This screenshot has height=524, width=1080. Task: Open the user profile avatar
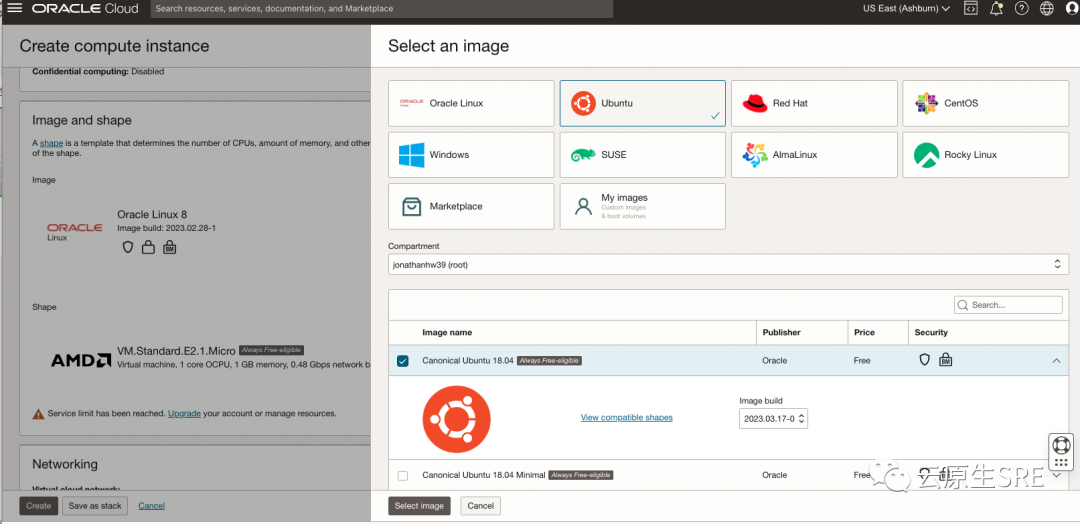(x=1071, y=8)
